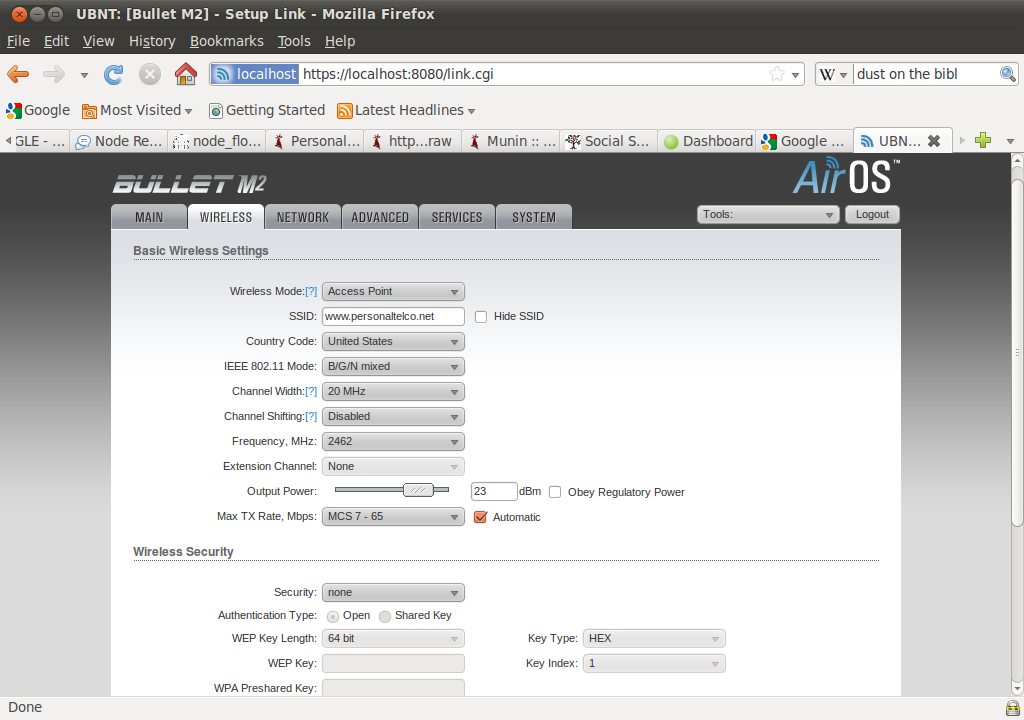Viewport: 1024px width, 720px height.
Task: Click the Output Power dBm value field
Action: (x=494, y=491)
